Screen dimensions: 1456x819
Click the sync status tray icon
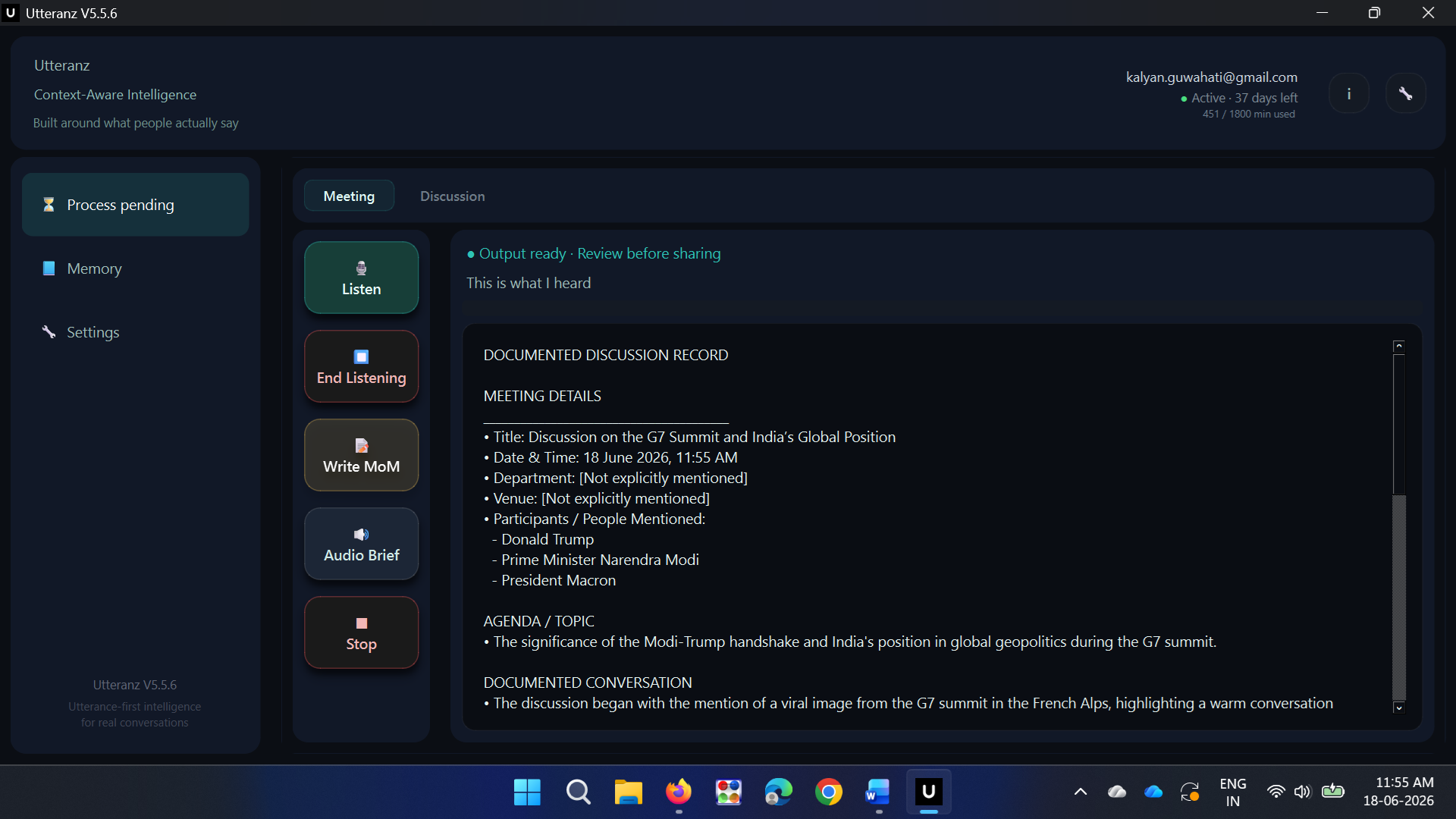[x=1190, y=792]
